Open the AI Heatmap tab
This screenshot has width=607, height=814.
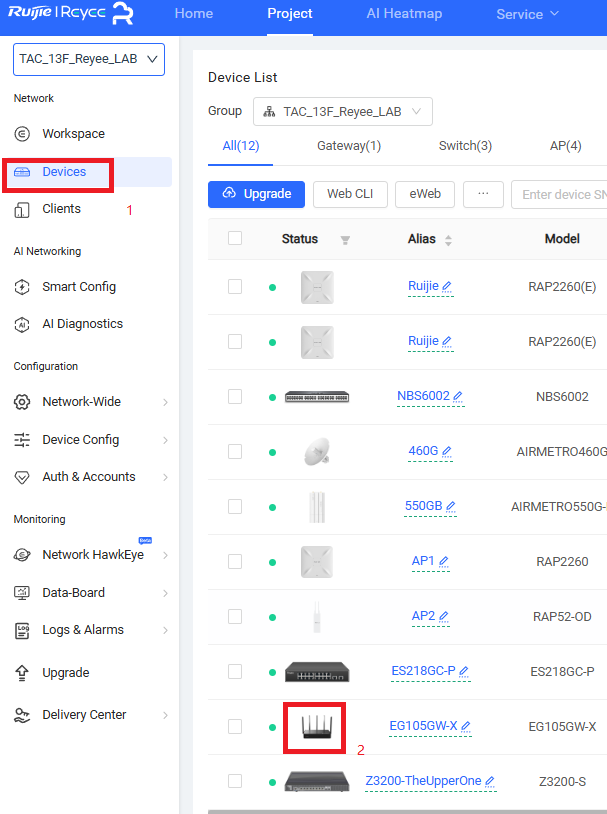point(404,13)
